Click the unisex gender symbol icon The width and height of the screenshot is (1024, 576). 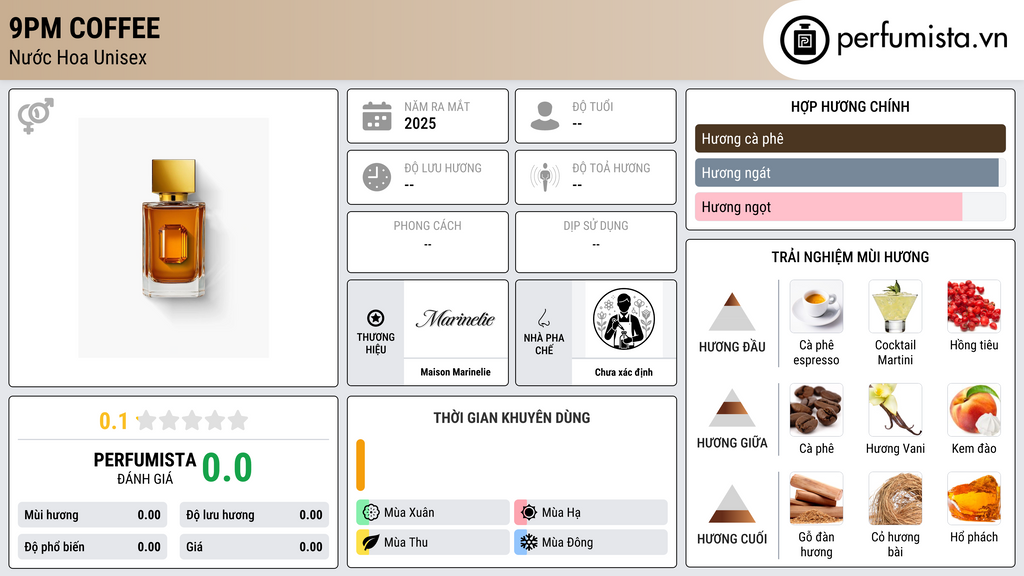pyautogui.click(x=36, y=116)
